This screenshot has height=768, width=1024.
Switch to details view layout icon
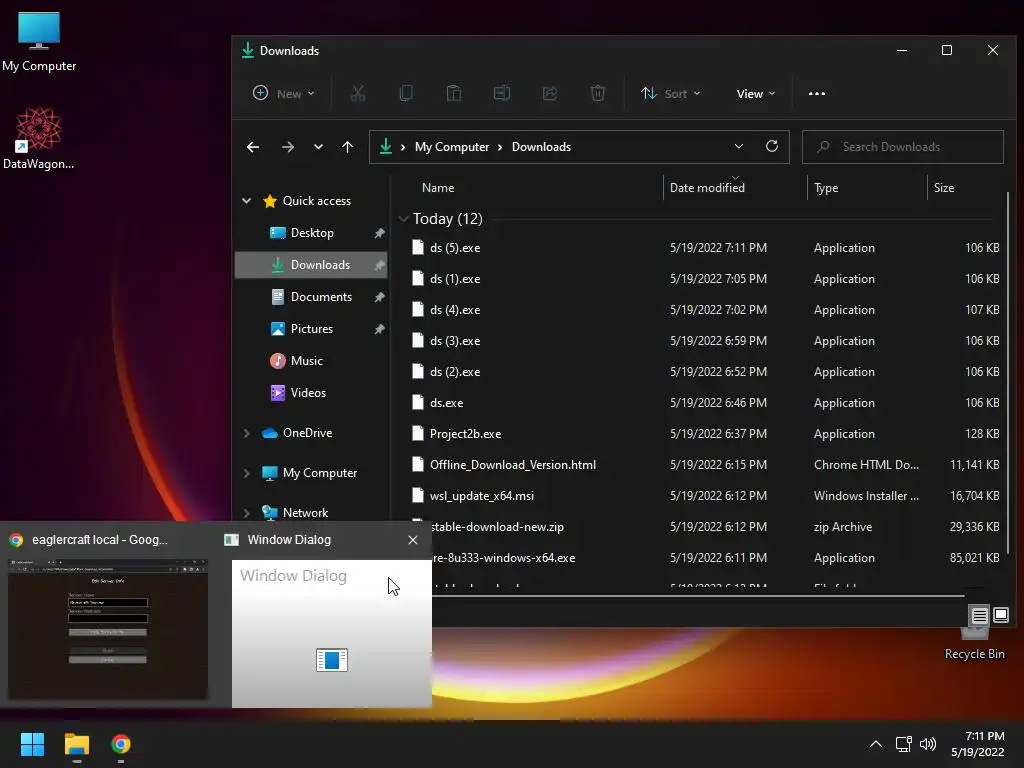[x=979, y=615]
